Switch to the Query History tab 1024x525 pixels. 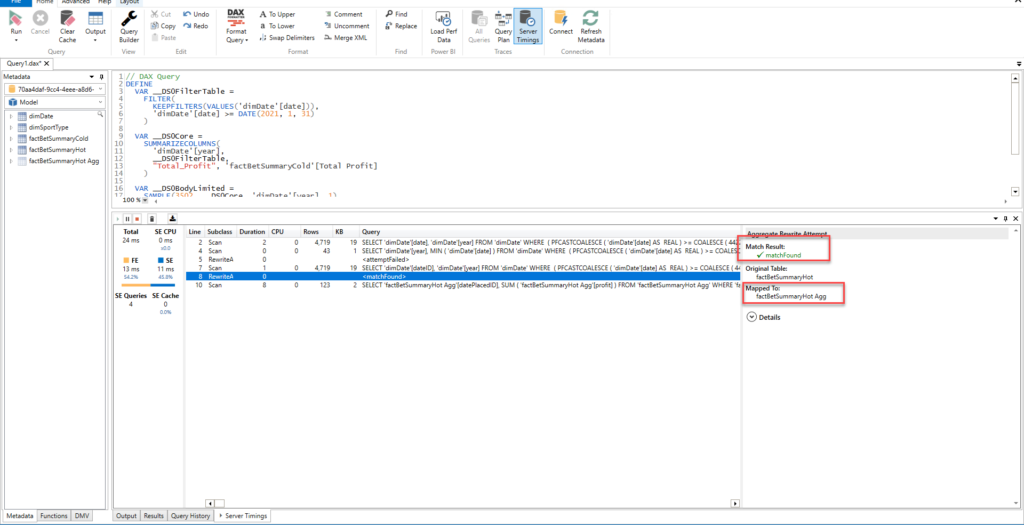click(190, 516)
